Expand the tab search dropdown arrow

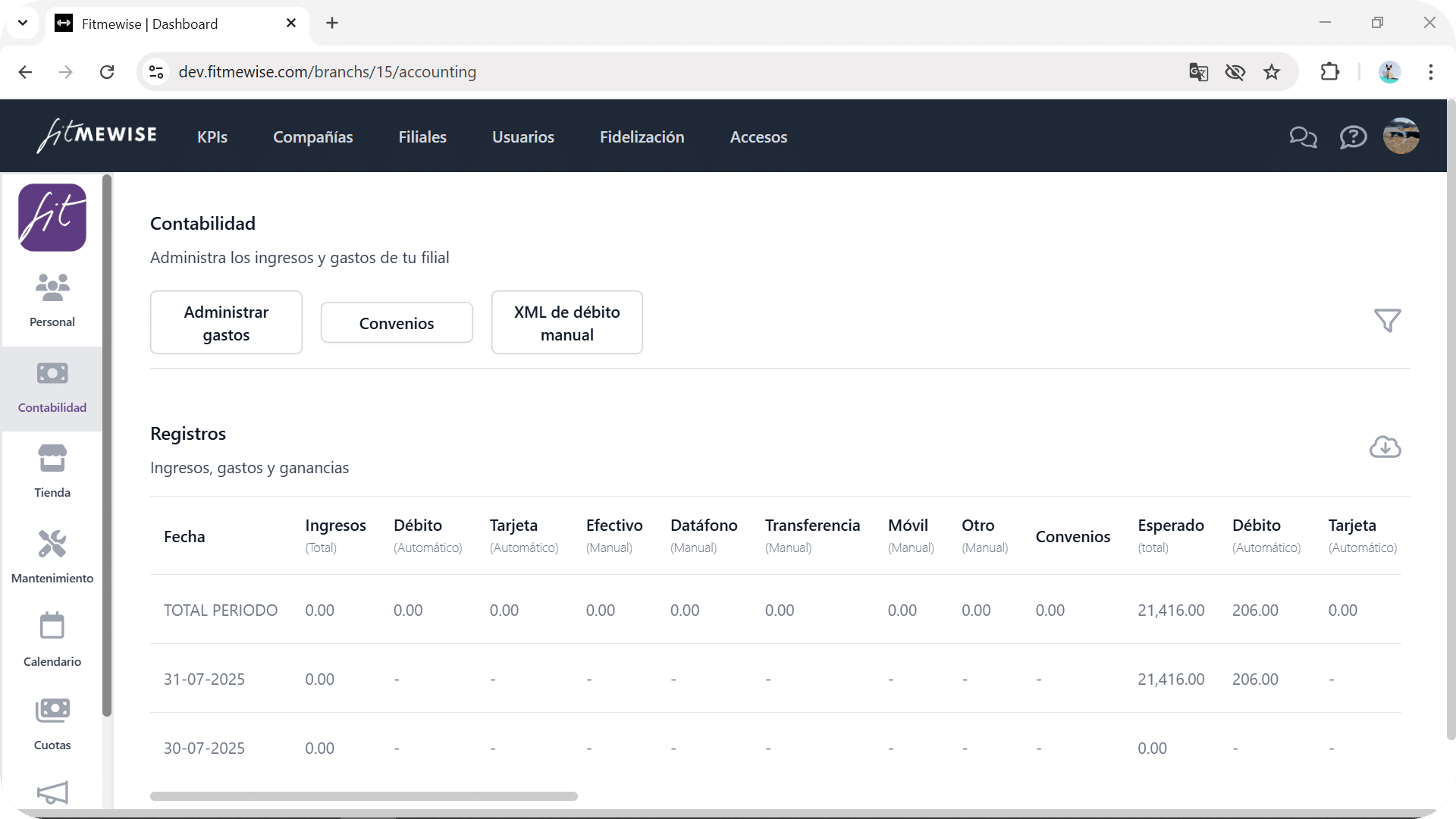pos(23,23)
